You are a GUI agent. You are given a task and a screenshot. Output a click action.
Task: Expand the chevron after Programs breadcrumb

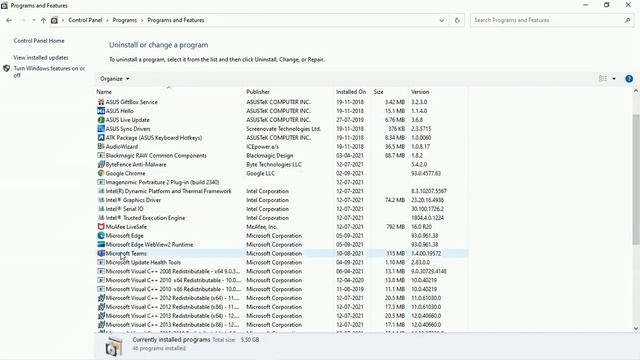tap(142, 20)
